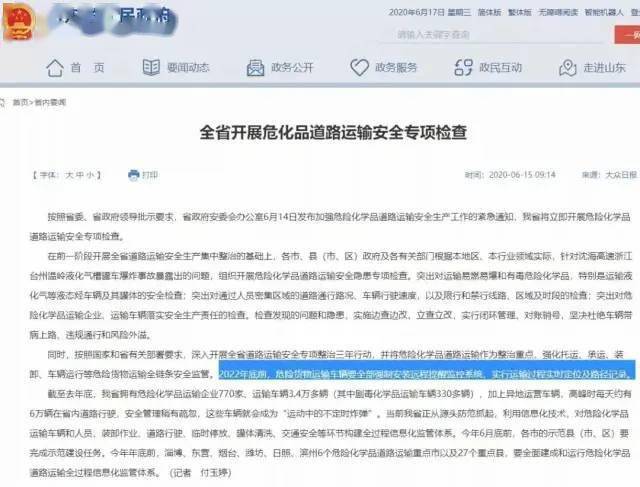The image size is (640, 487).
Task: Open the 要闻动态 navigation menu
Action: [x=188, y=68]
